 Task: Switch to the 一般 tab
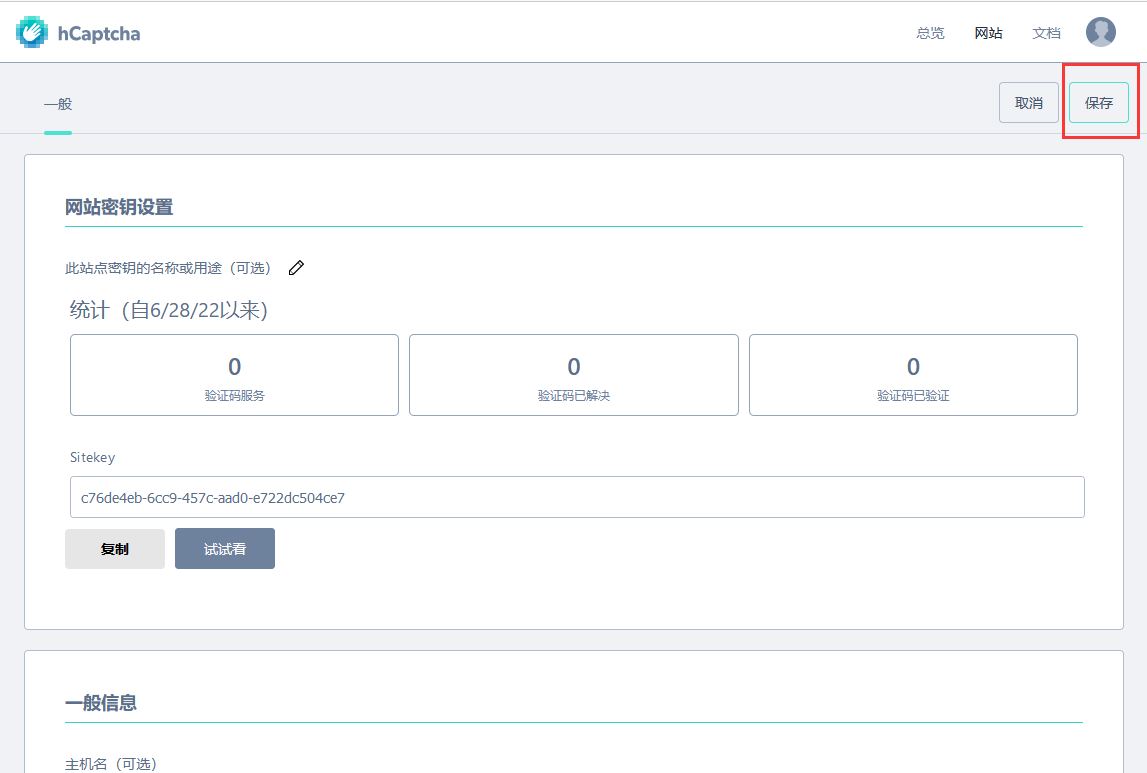(x=58, y=104)
